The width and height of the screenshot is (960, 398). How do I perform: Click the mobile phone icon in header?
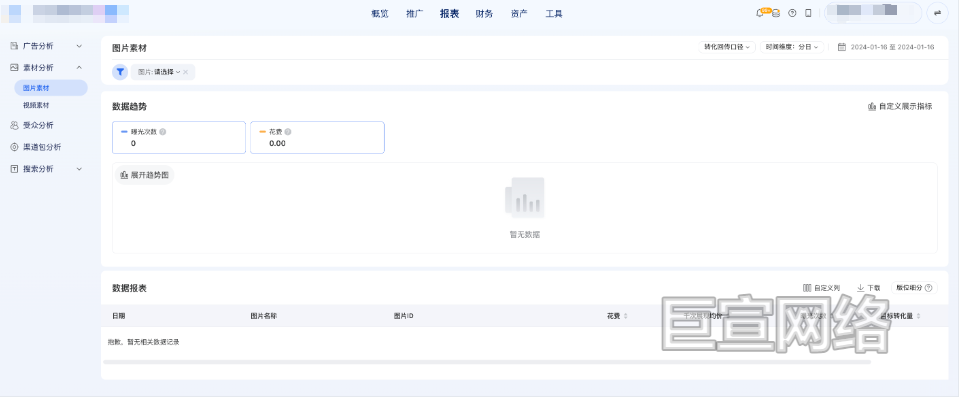click(808, 13)
